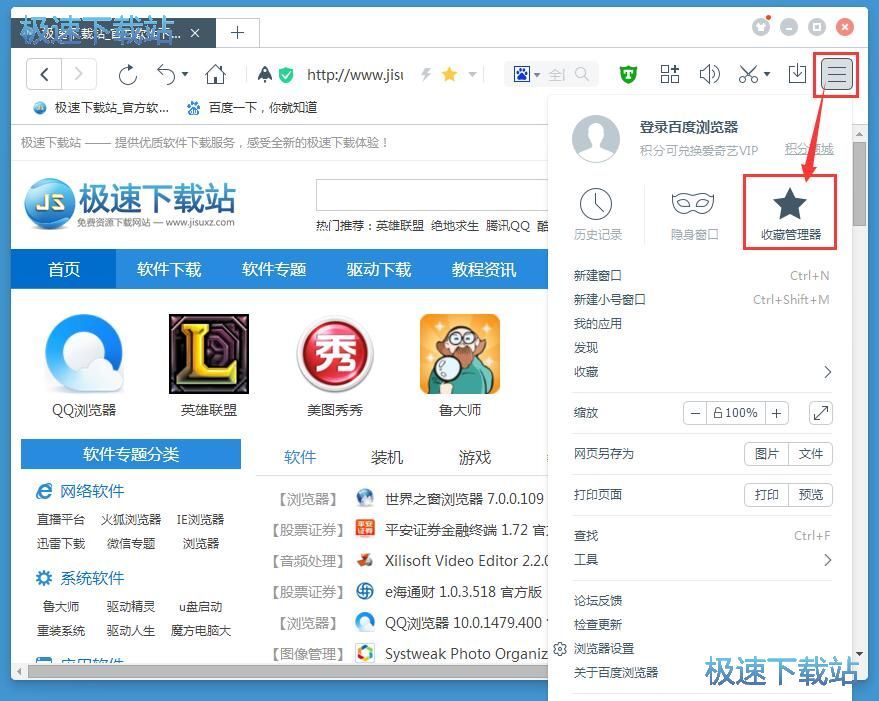Viewport: 879px width, 701px height.
Task: Click the lightning bolt icon in address bar
Action: pos(426,74)
